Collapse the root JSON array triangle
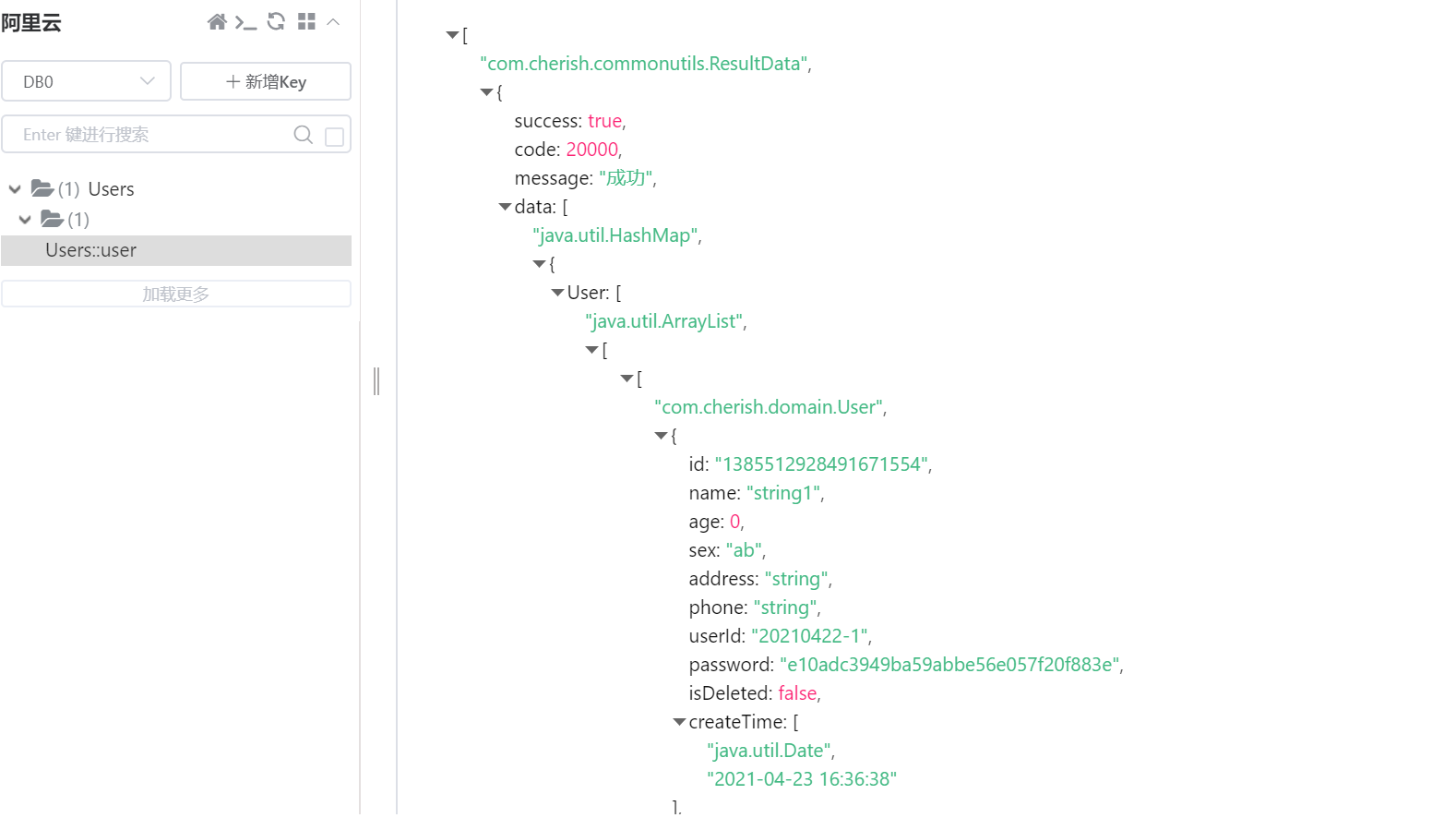The height and width of the screenshot is (818, 1456). pos(452,35)
